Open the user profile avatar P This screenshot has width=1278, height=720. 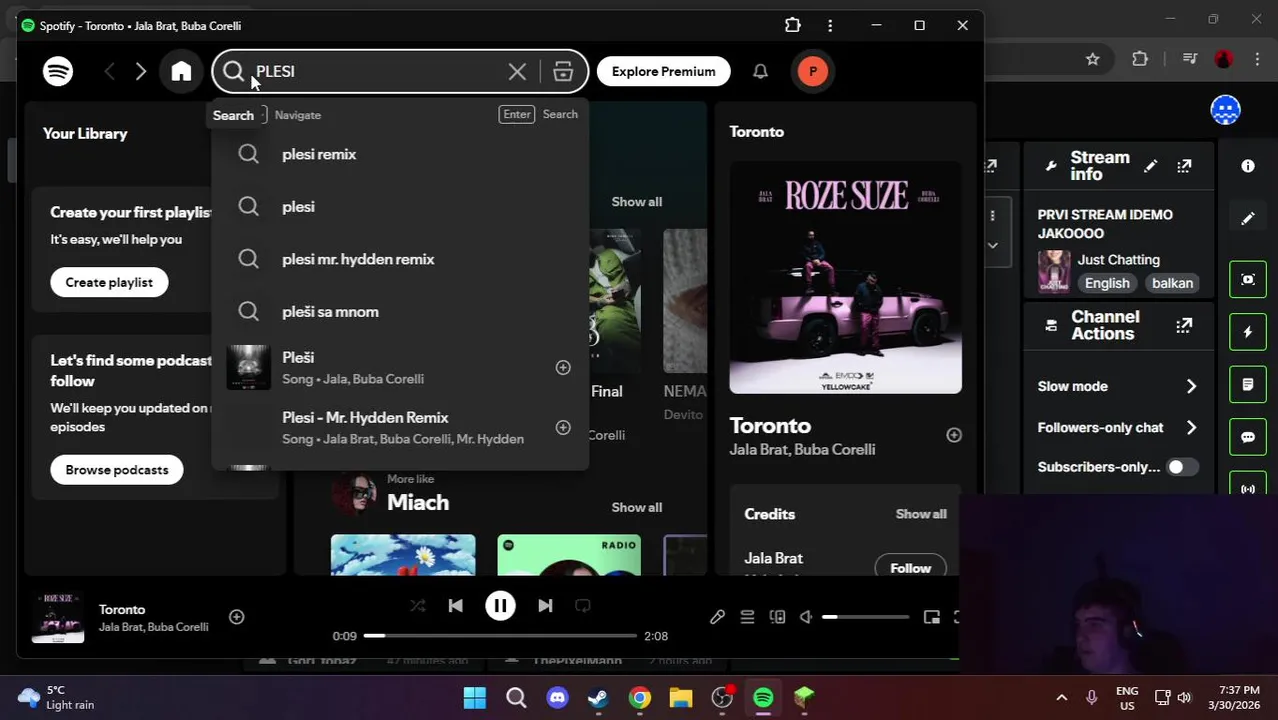812,71
